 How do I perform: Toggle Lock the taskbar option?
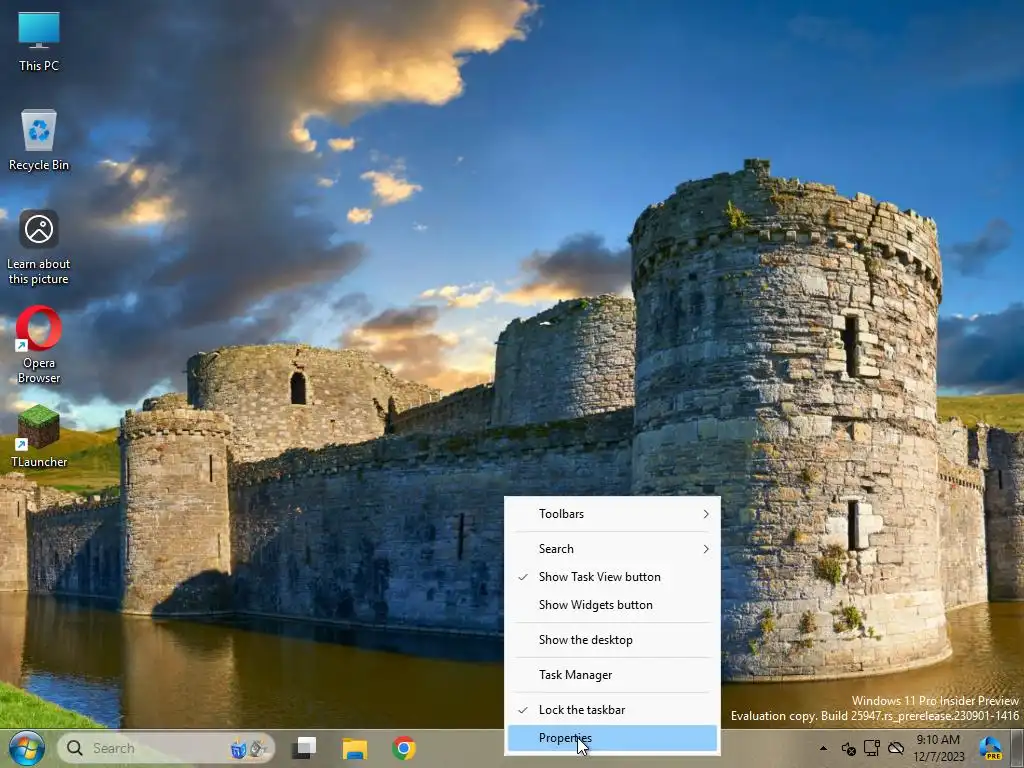point(613,710)
